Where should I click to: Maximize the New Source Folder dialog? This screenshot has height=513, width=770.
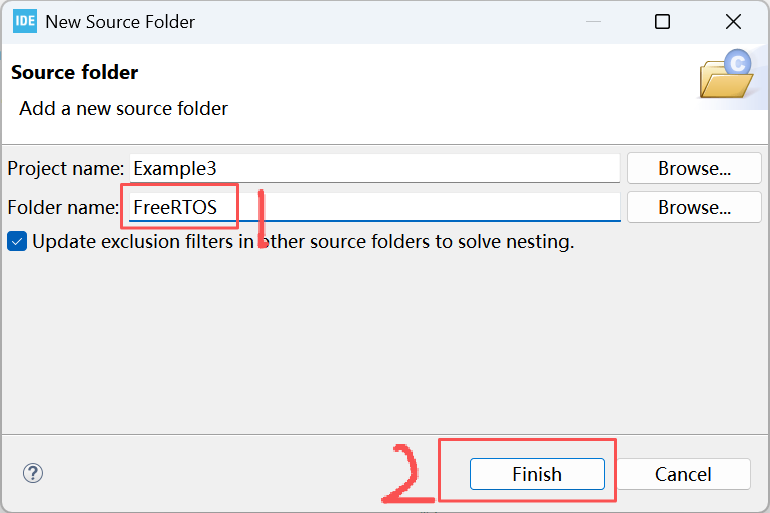(662, 22)
